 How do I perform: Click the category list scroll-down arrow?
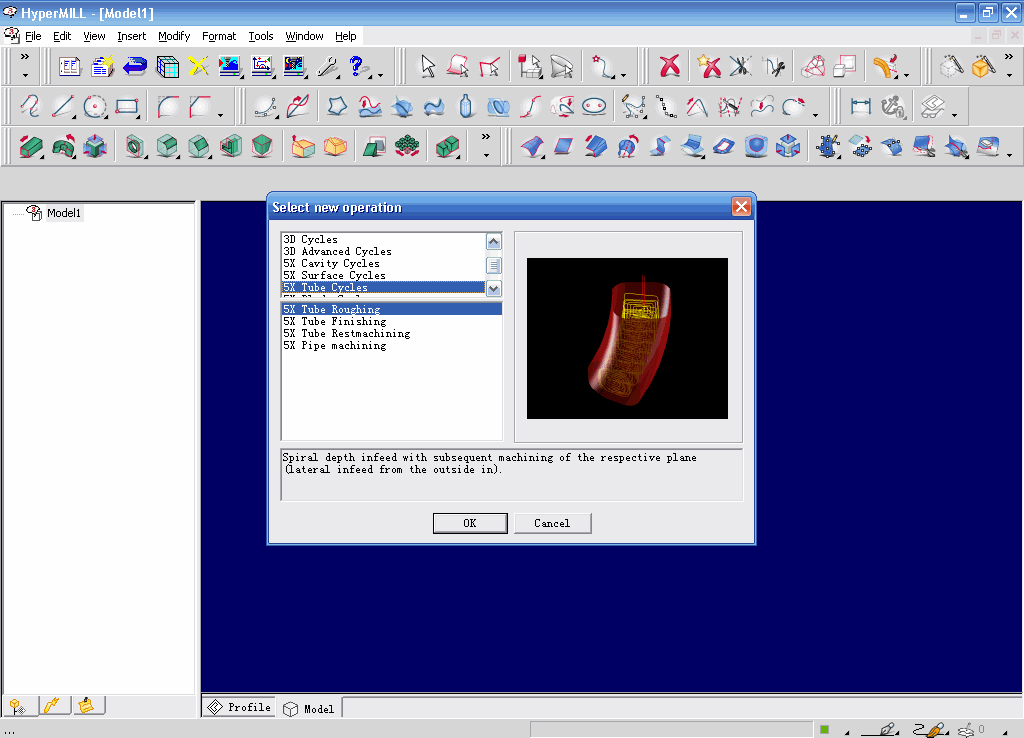pos(494,288)
